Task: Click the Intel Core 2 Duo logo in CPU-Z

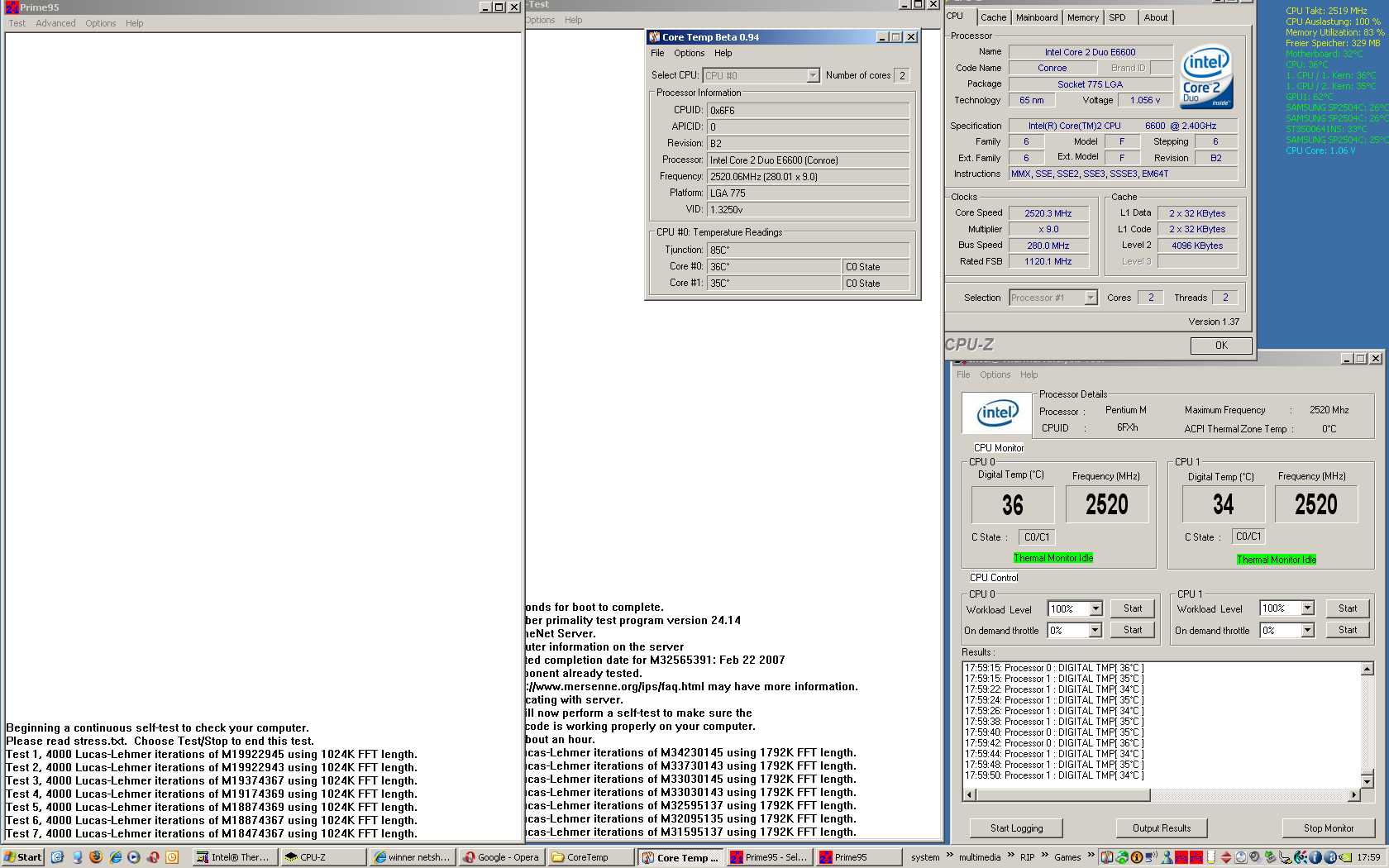Action: tap(1206, 76)
